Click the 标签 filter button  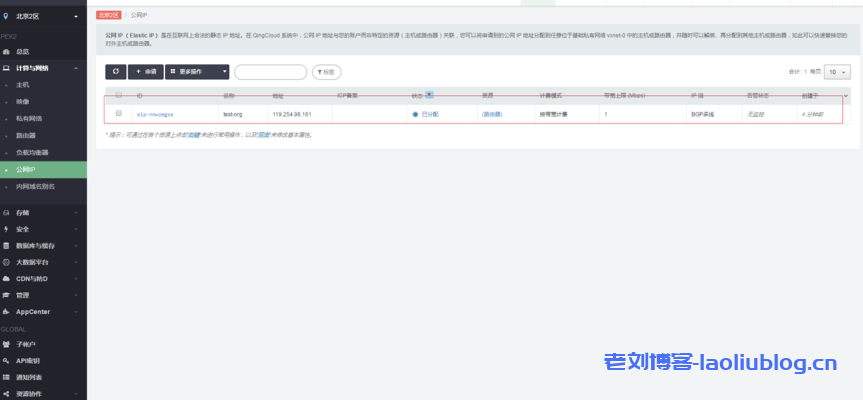coord(326,72)
